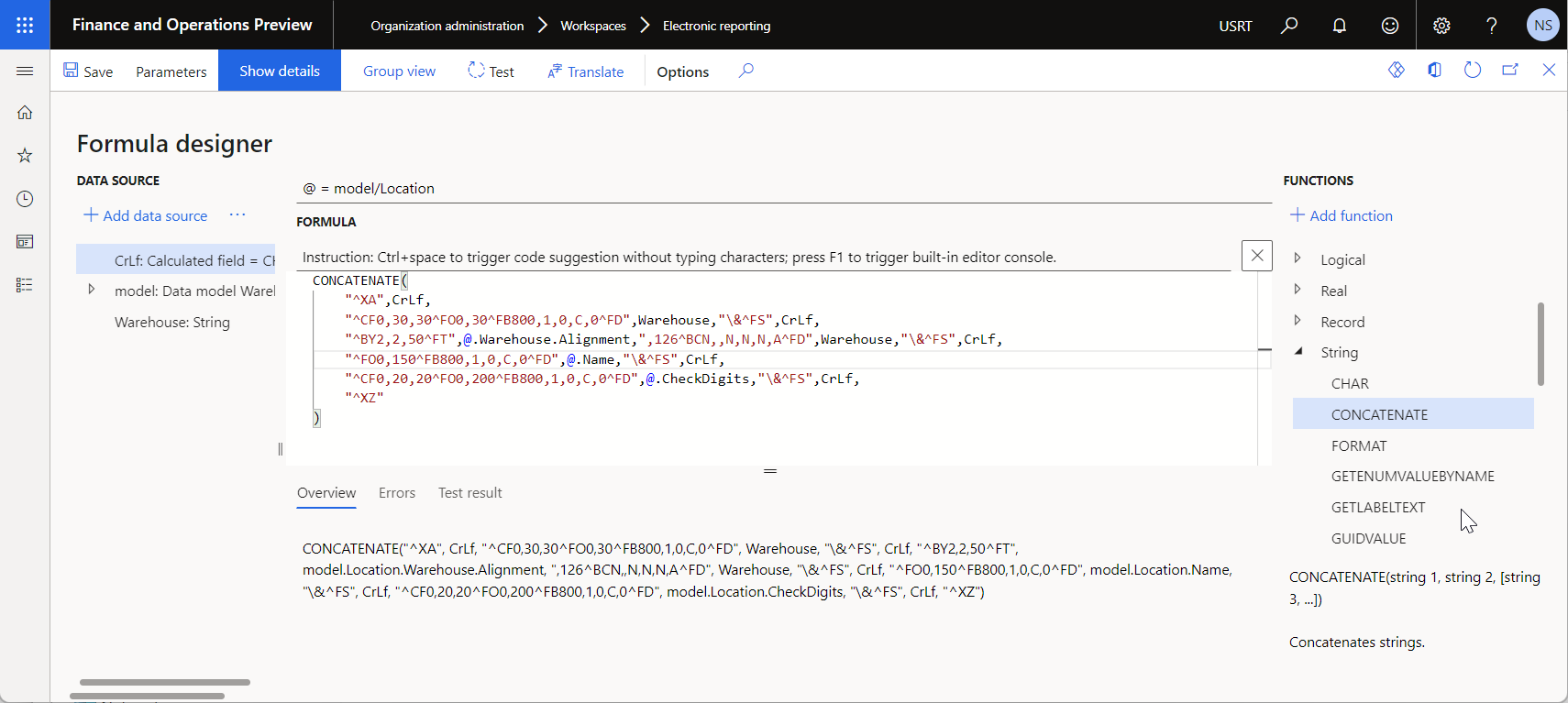Click the data source horizontal scrollbar
This screenshot has width=1568, height=703.
(165, 682)
